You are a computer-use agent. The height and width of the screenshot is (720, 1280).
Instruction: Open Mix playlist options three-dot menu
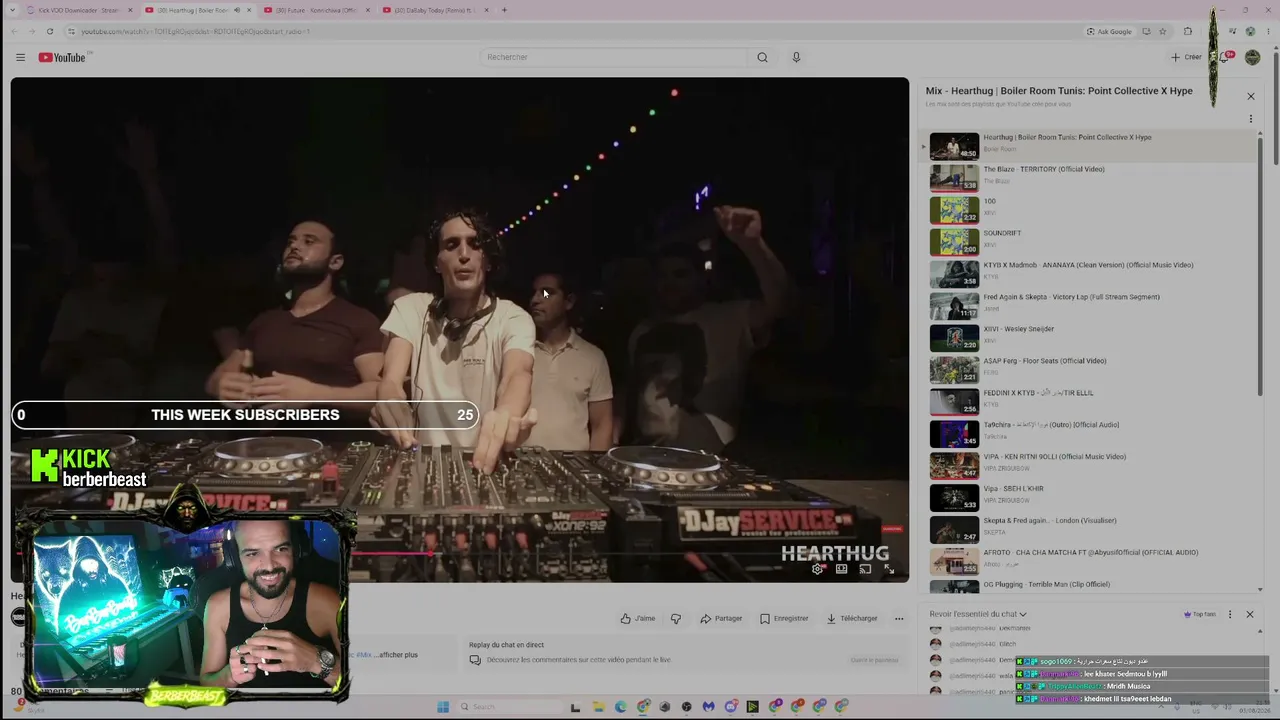(1250, 119)
